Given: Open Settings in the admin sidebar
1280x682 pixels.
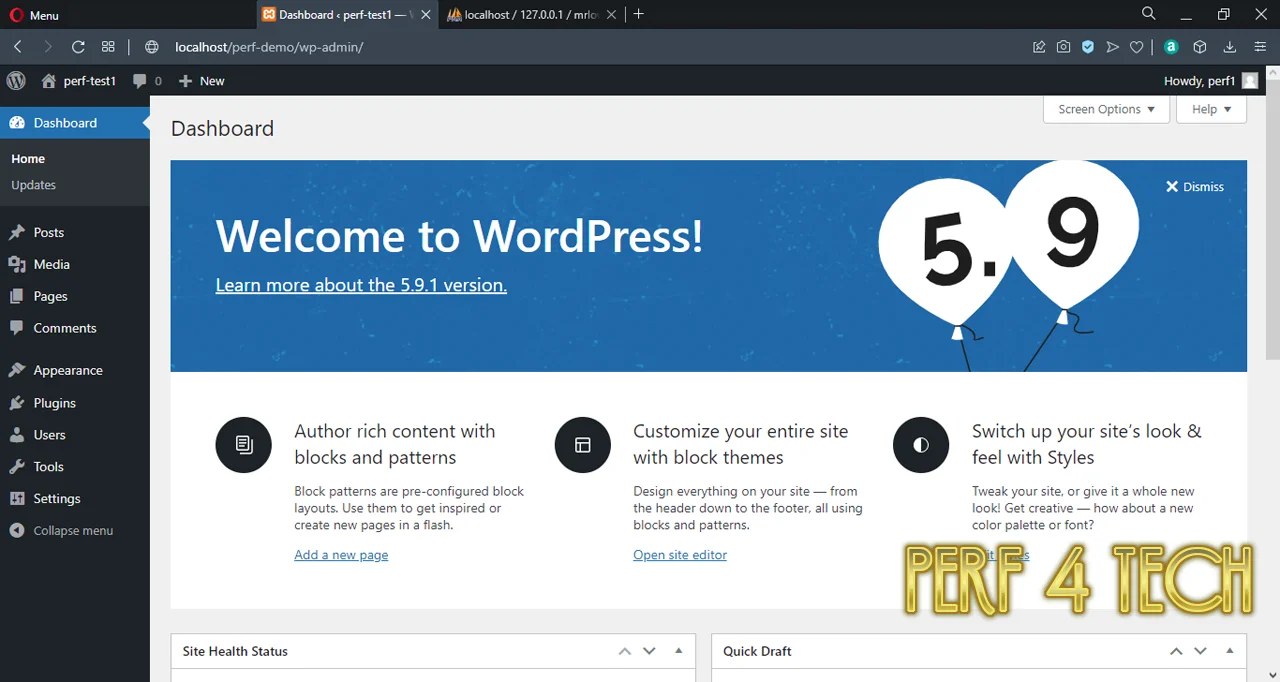Looking at the screenshot, I should click(x=75, y=499).
